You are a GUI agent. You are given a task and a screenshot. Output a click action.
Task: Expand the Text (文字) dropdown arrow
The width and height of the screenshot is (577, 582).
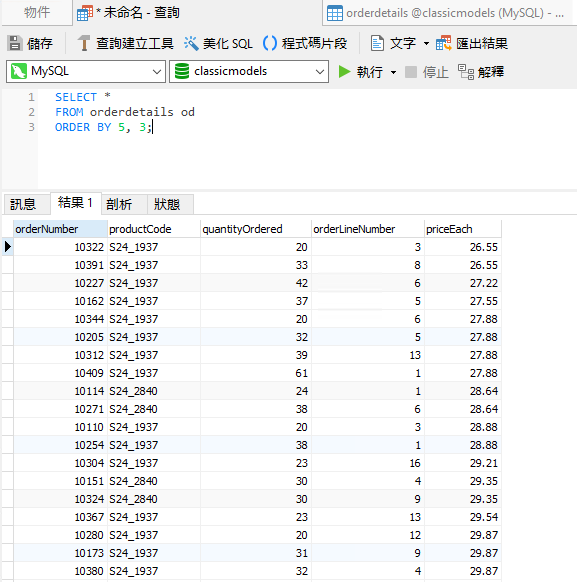click(x=426, y=44)
